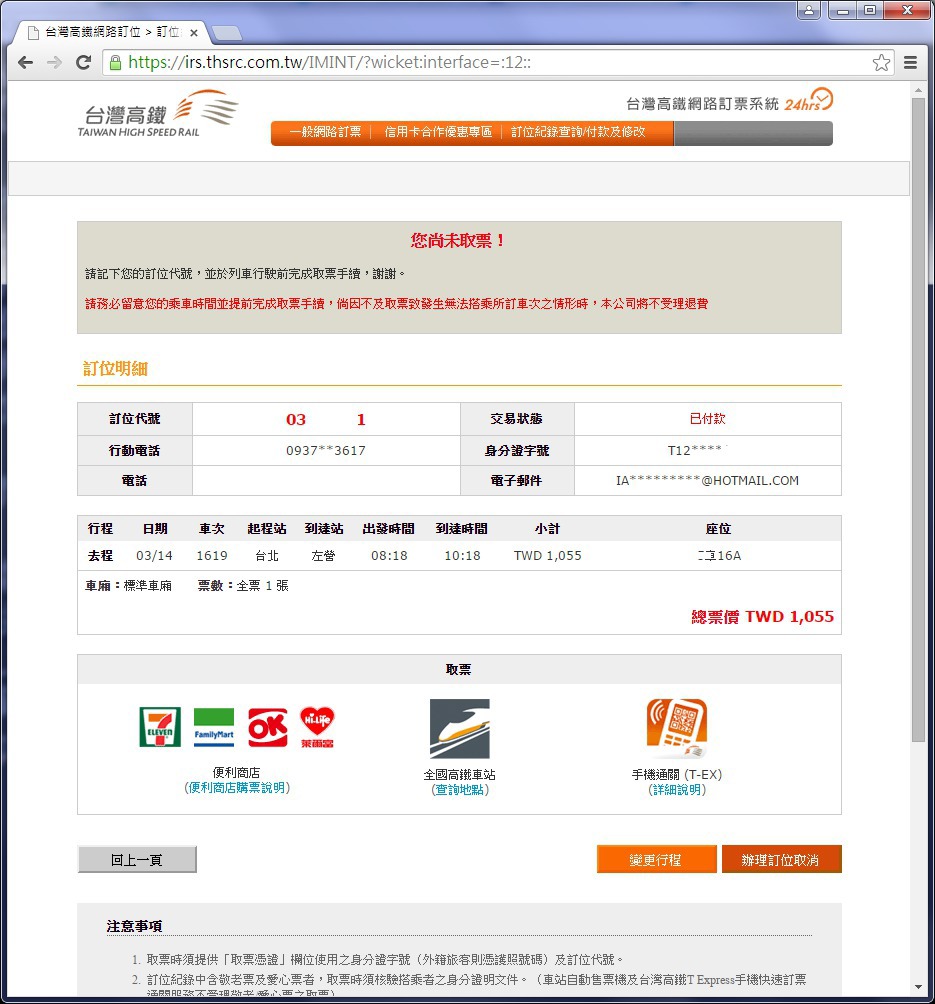Click the 訂位明細 section heading
The image size is (935, 1004).
click(115, 368)
